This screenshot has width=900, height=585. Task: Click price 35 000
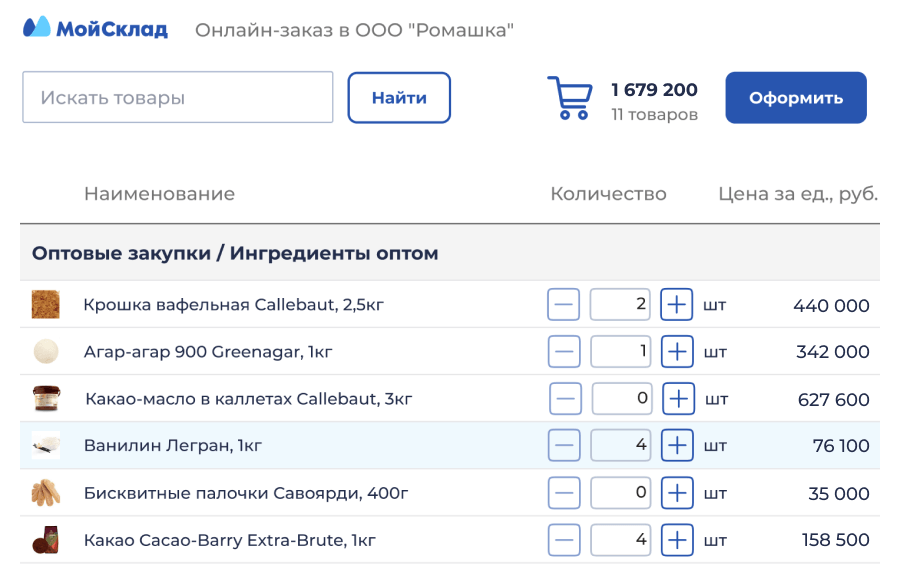click(x=839, y=493)
